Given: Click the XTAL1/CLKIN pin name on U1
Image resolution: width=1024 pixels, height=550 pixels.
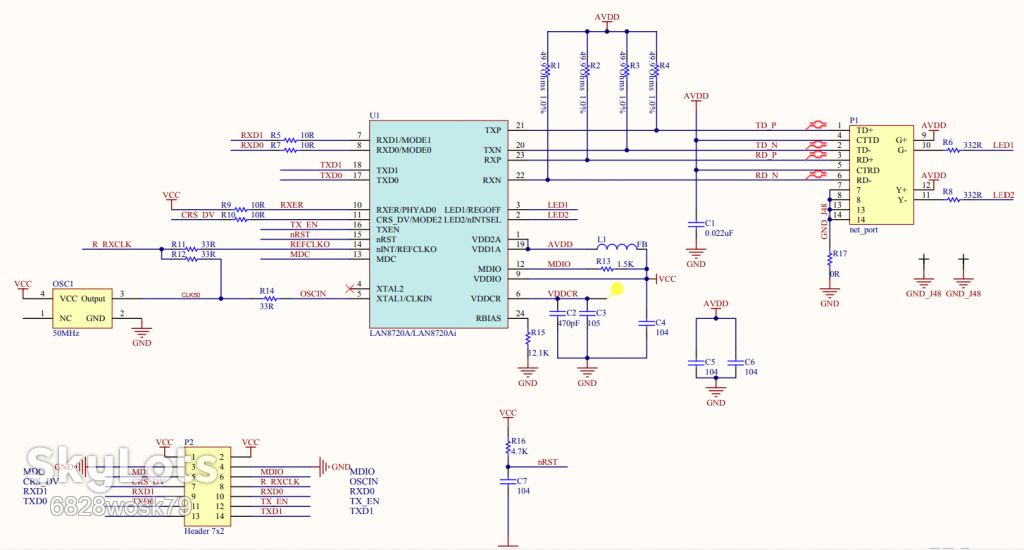Looking at the screenshot, I should 404,299.
